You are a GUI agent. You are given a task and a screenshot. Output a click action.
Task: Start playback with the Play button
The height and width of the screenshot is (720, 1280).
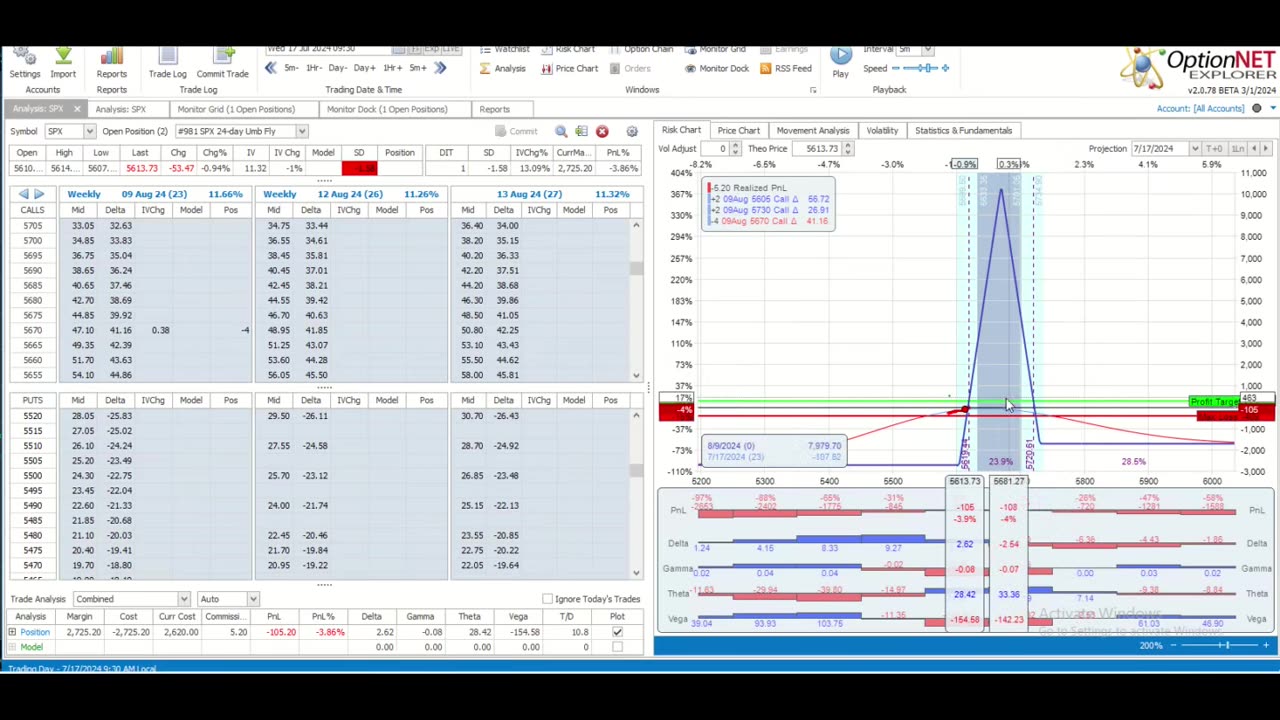[840, 61]
